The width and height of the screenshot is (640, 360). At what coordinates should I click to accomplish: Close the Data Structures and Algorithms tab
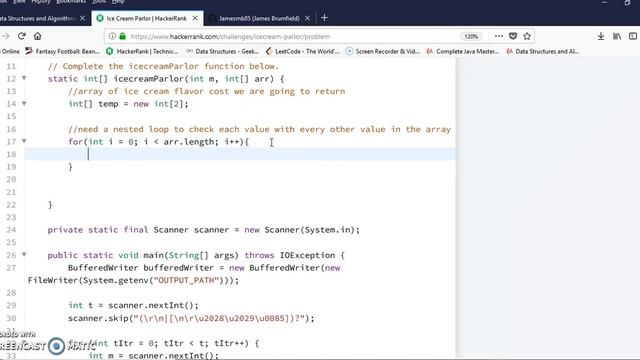pos(82,18)
